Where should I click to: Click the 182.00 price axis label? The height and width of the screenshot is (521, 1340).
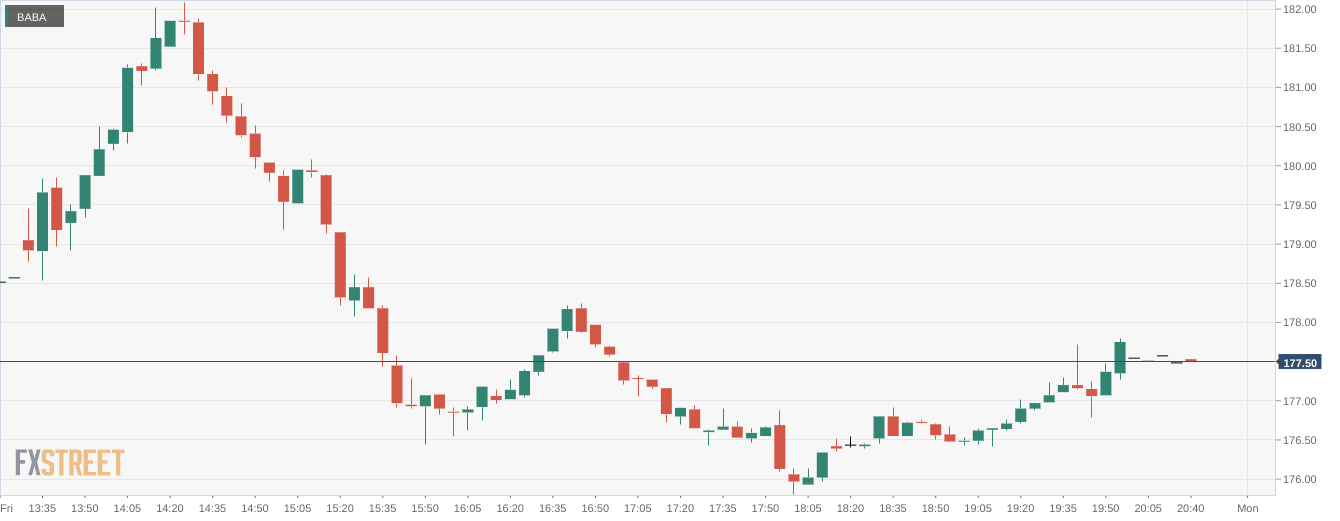tap(1299, 9)
